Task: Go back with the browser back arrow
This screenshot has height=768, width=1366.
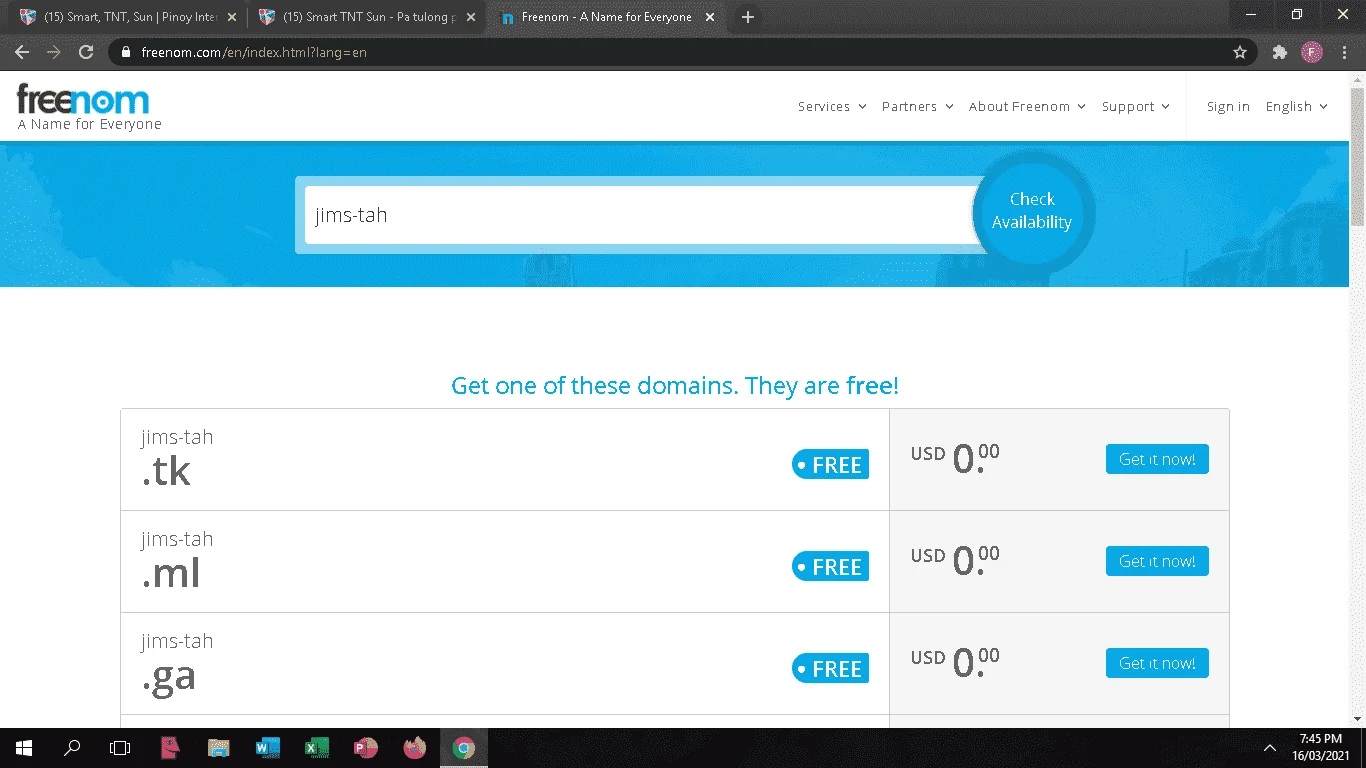Action: tap(22, 52)
